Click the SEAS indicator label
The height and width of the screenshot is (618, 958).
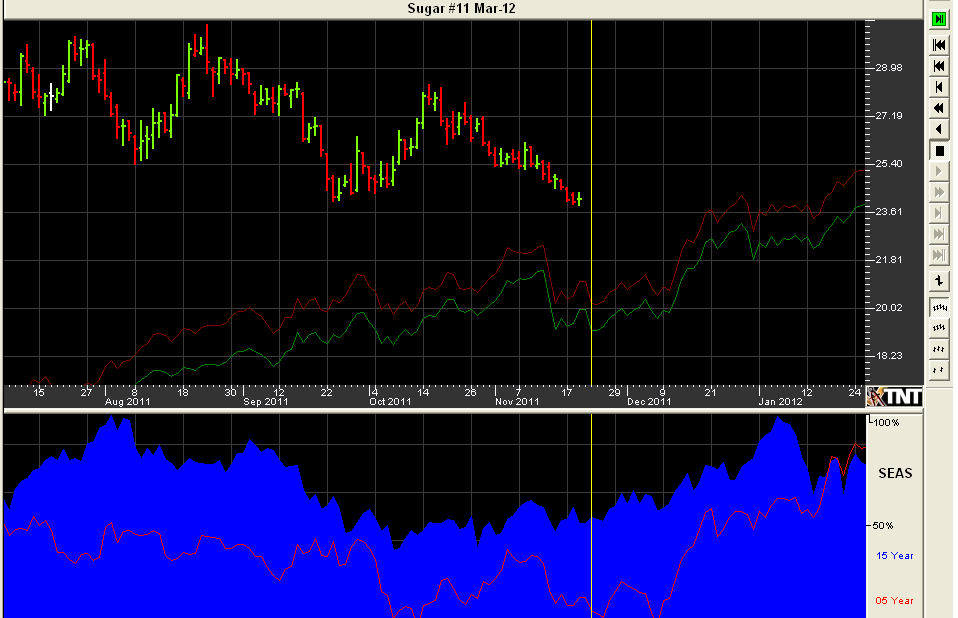[895, 473]
